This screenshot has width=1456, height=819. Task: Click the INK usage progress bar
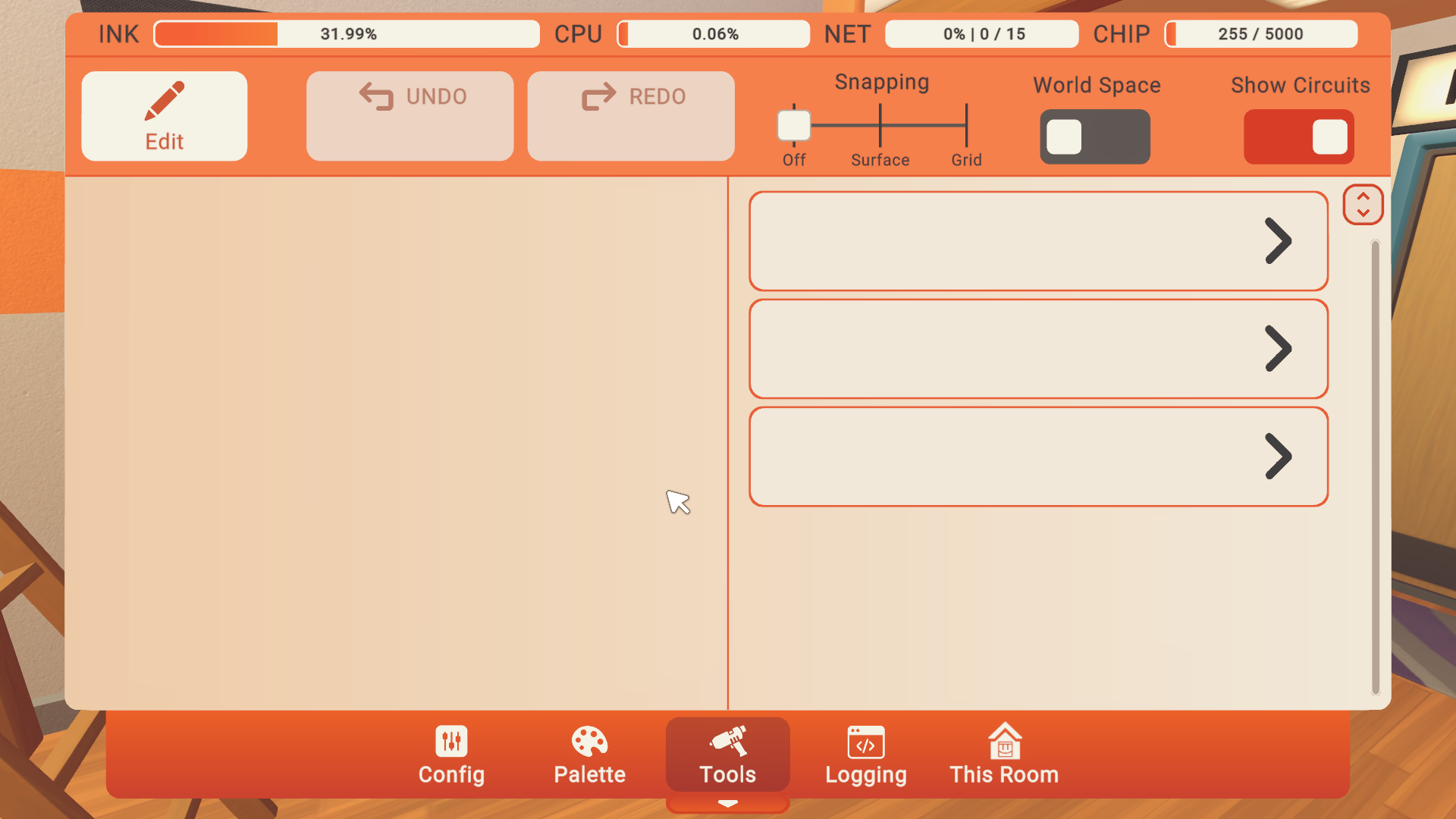pyautogui.click(x=347, y=34)
